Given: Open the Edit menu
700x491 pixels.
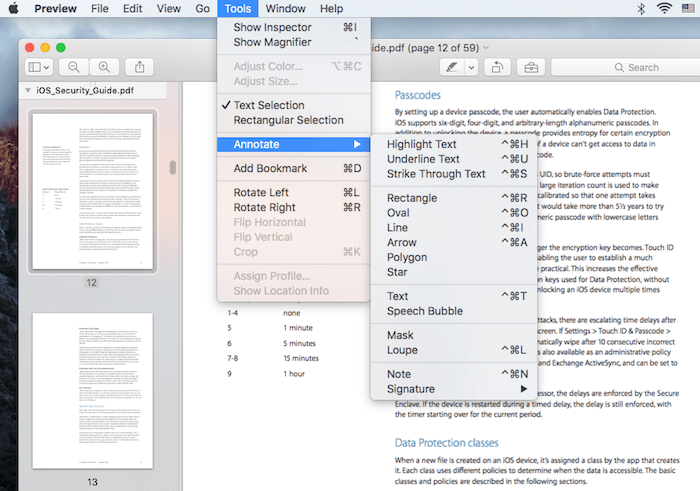Looking at the screenshot, I should [132, 8].
